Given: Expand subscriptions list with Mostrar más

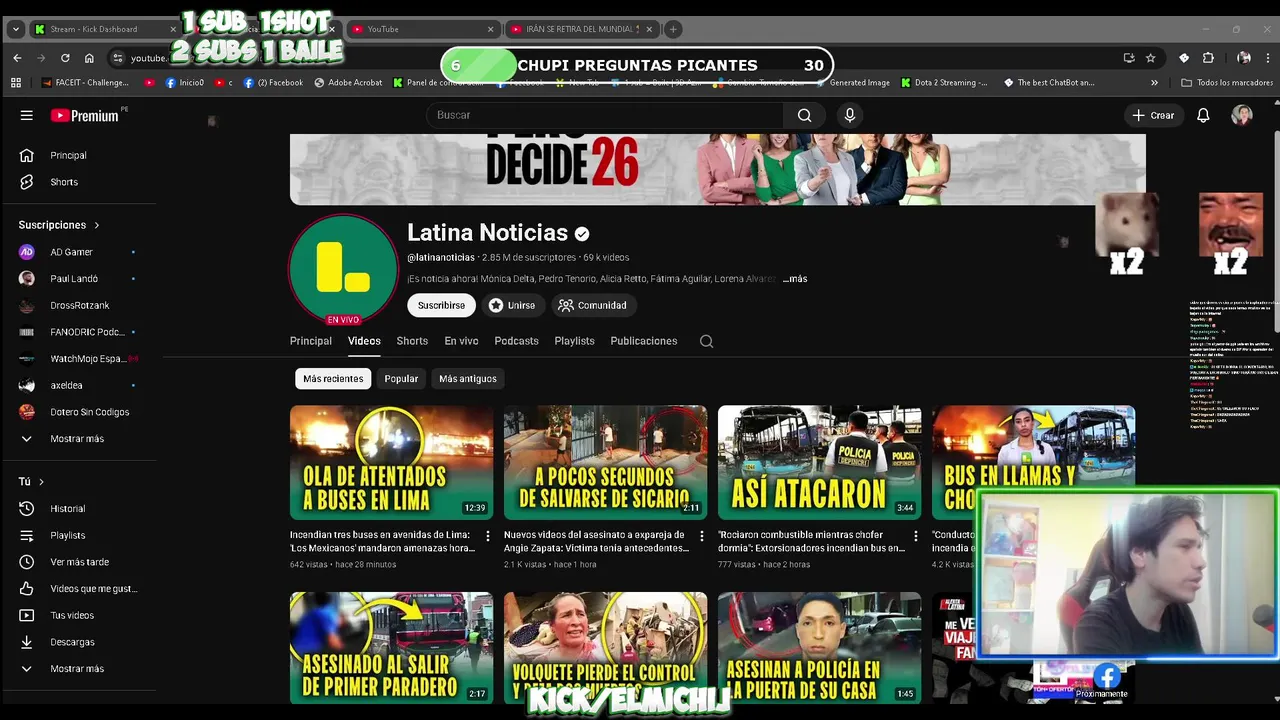Looking at the screenshot, I should pos(78,439).
